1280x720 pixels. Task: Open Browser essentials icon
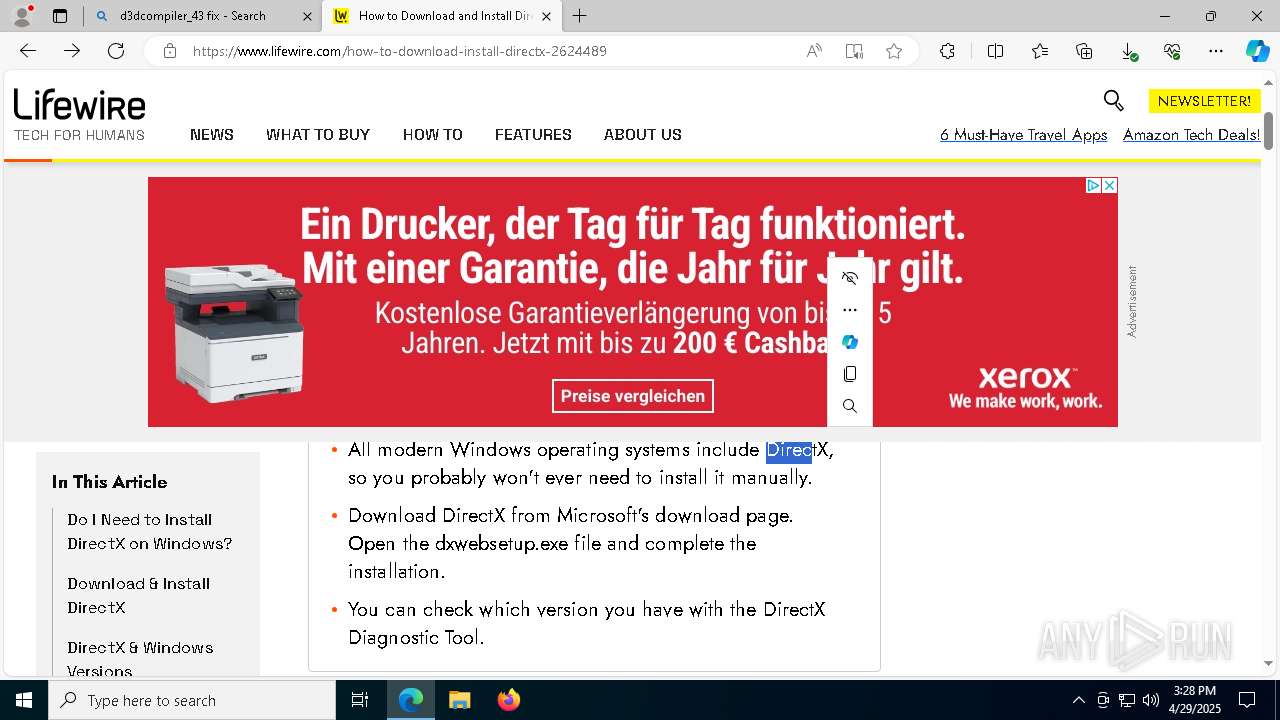coord(1172,51)
